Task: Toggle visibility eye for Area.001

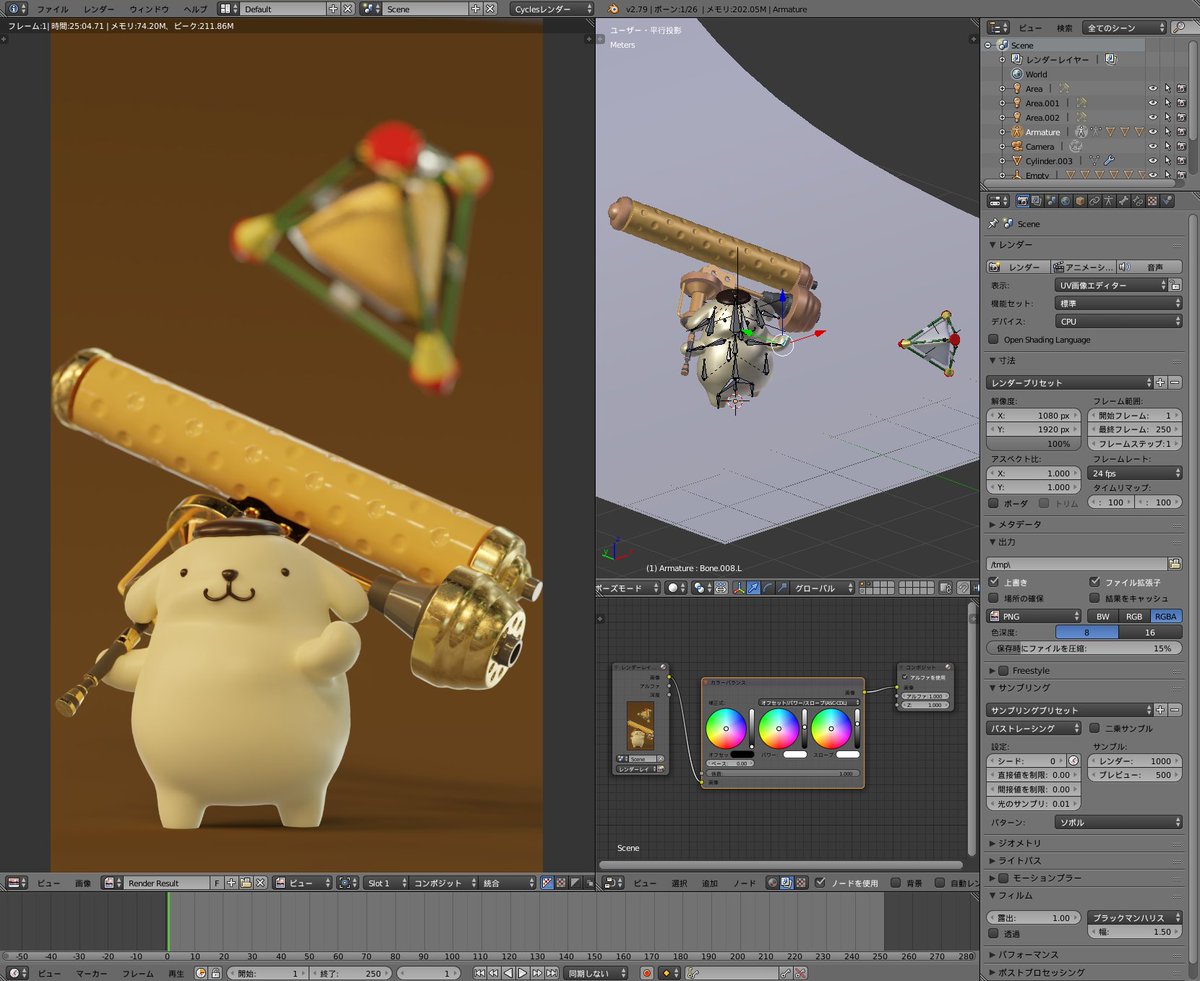Action: [x=1153, y=103]
